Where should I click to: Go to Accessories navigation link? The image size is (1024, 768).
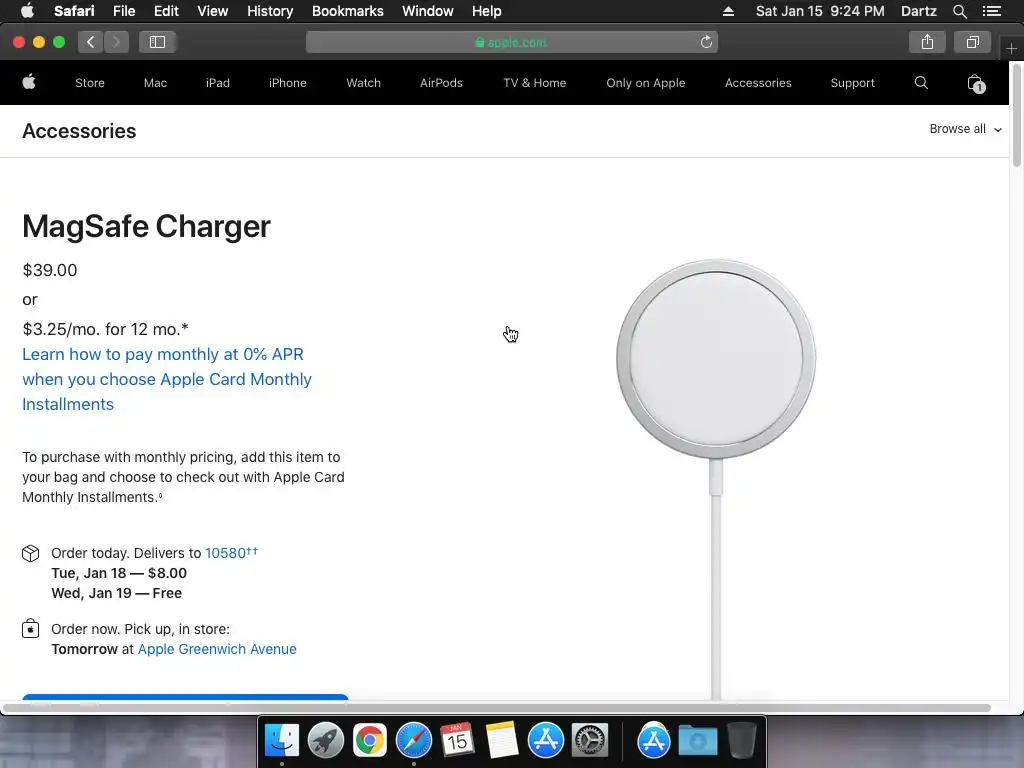758,83
